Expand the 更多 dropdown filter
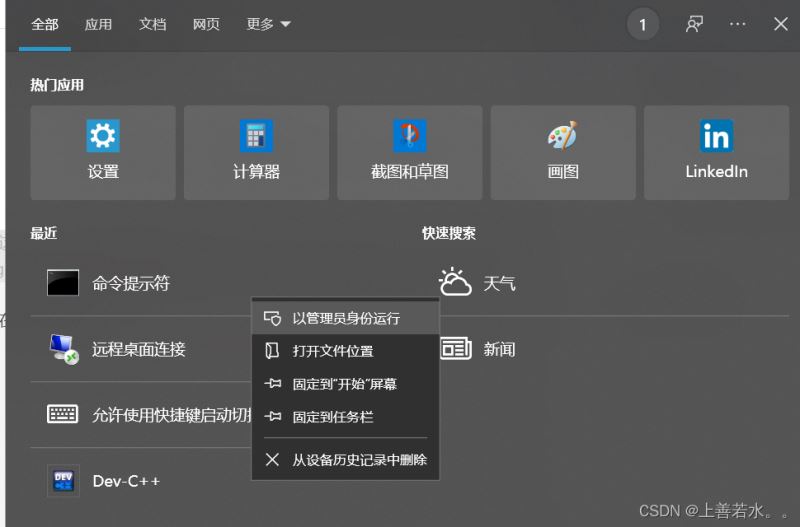 coord(269,25)
